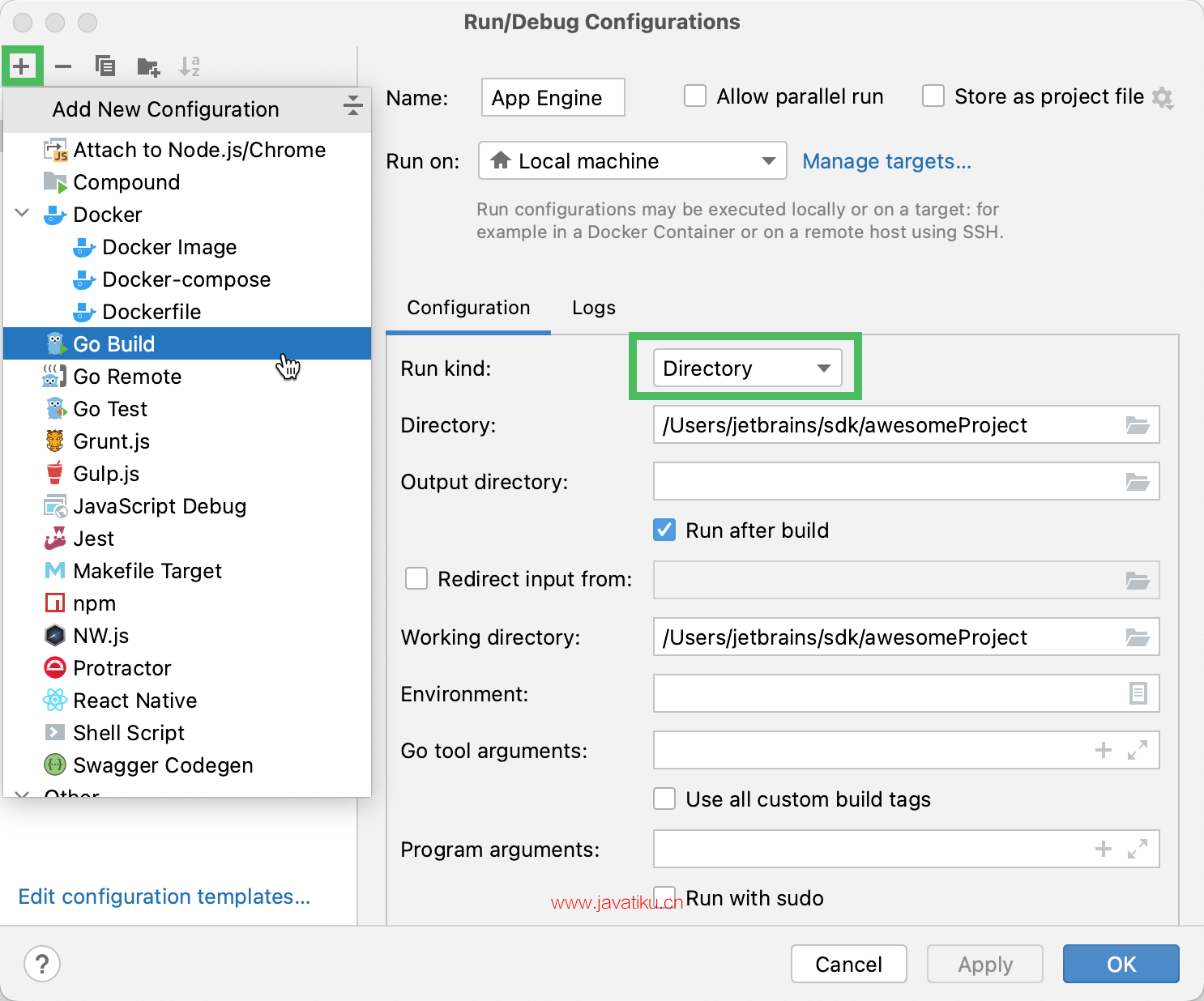This screenshot has width=1204, height=1001.
Task: Click the Add New Configuration plus icon
Action: tap(22, 66)
